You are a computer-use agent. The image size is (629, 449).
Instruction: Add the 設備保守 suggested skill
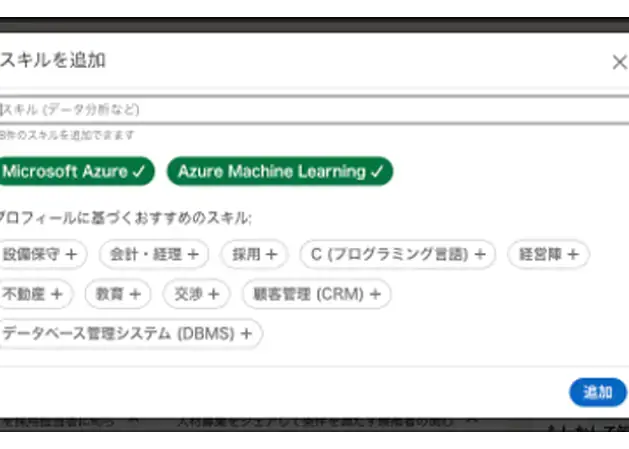tap(42, 254)
